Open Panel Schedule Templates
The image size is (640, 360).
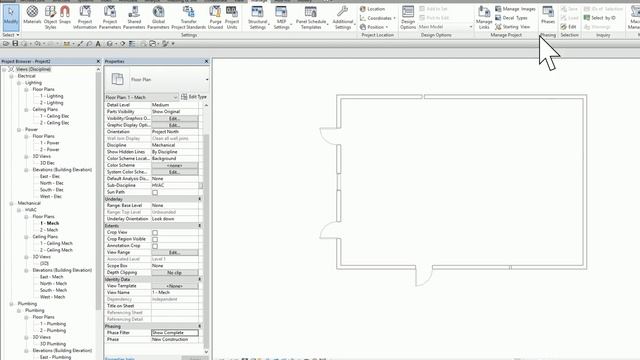[x=311, y=18]
